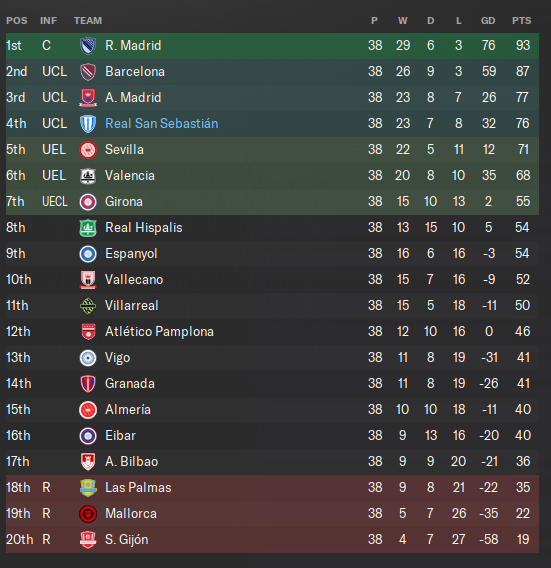Image resolution: width=551 pixels, height=568 pixels.
Task: Click the Villarreal yellow badge icon
Action: click(88, 306)
